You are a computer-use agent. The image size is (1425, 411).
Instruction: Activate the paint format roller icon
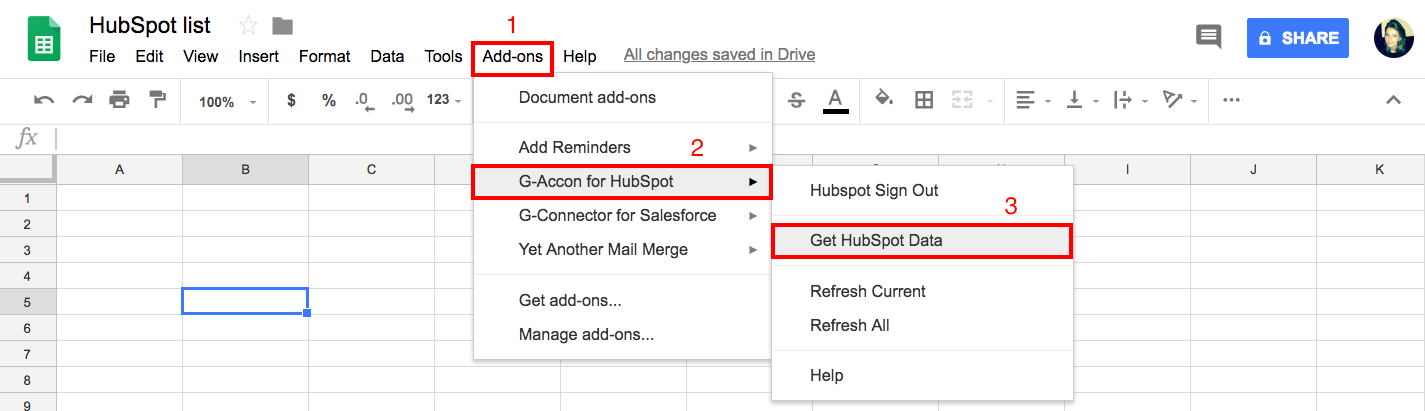click(x=157, y=100)
